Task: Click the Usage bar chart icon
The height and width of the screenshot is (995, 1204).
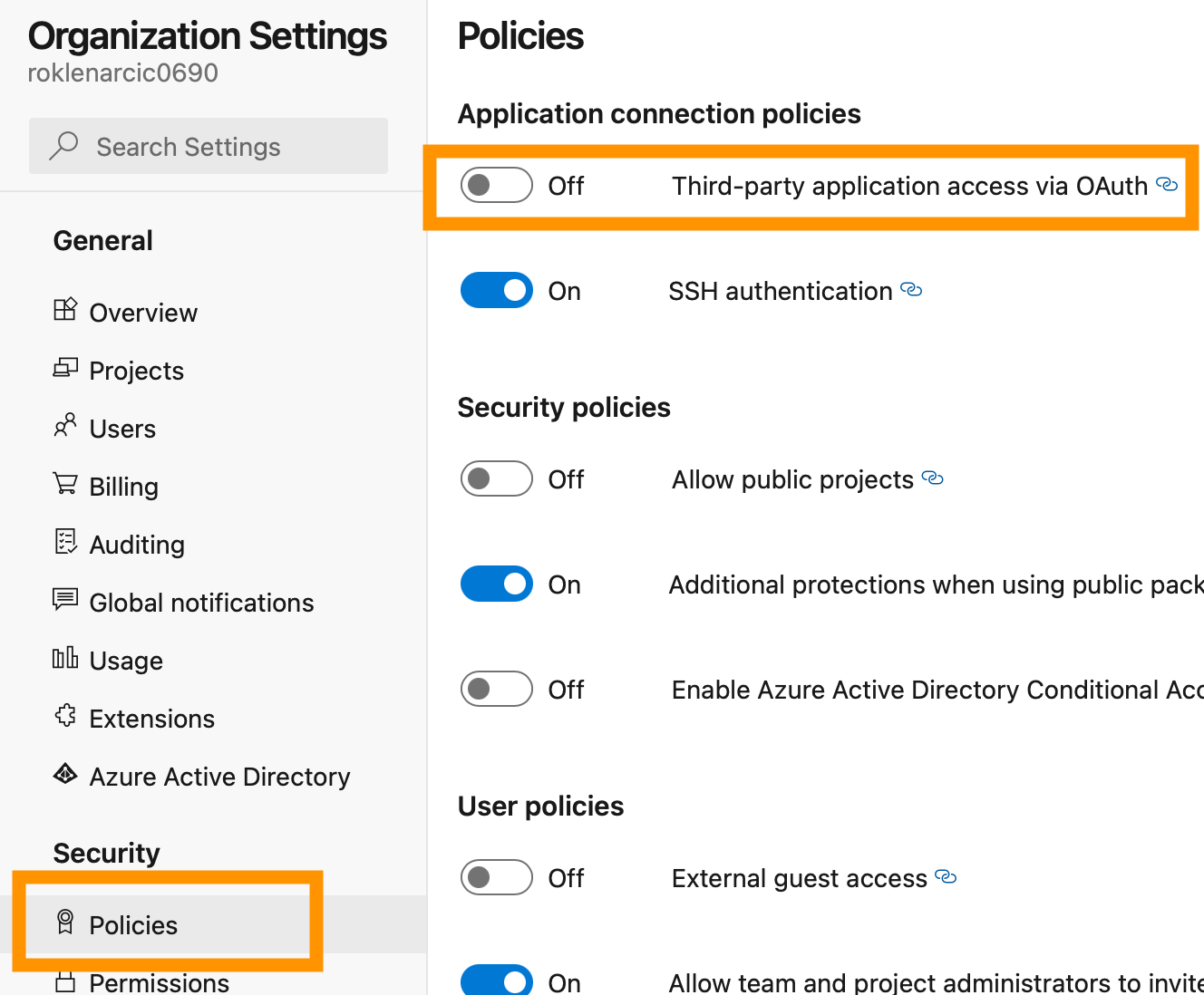Action: tap(65, 658)
